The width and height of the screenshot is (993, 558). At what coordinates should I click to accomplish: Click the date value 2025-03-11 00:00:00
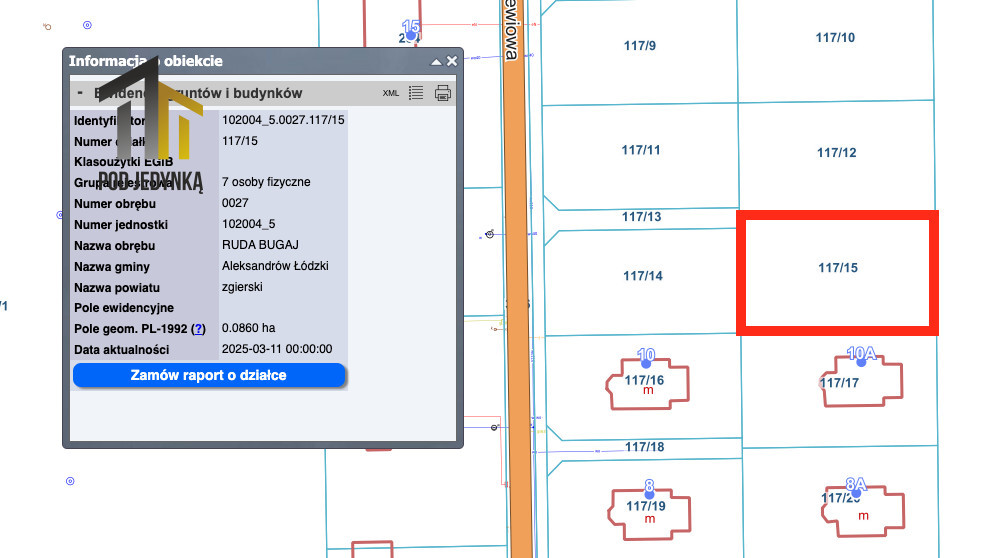point(277,349)
